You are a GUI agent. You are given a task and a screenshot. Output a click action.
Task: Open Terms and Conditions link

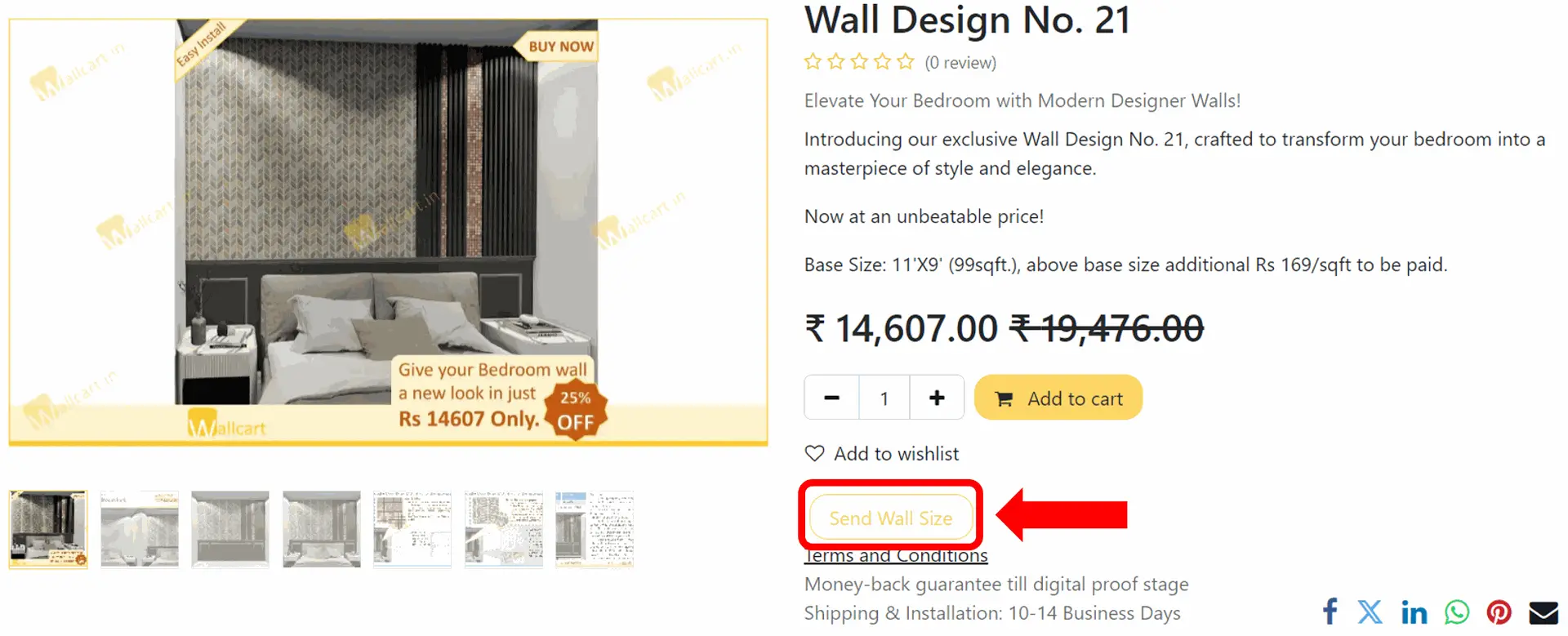click(x=896, y=555)
